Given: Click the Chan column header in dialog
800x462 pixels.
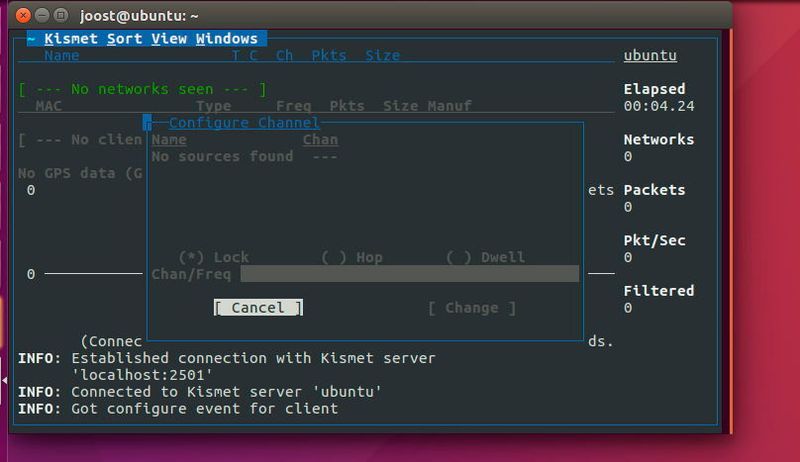Looking at the screenshot, I should [x=320, y=140].
